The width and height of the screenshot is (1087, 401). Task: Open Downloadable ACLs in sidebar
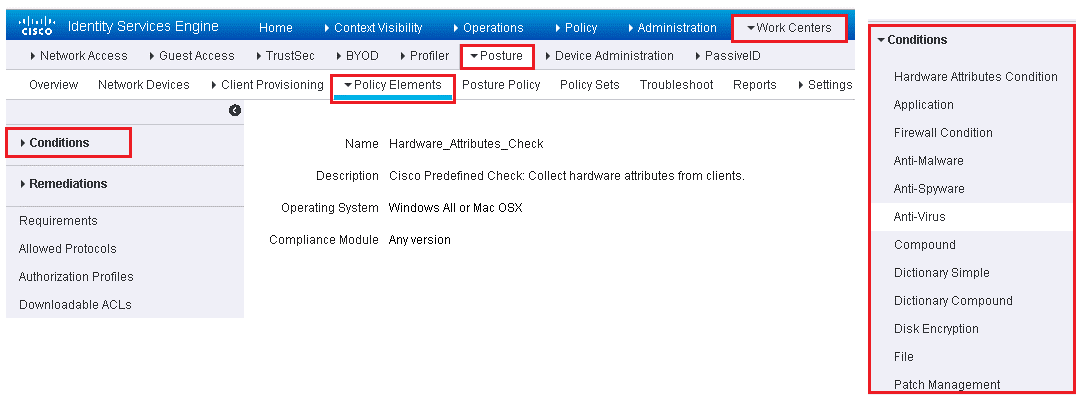(75, 304)
